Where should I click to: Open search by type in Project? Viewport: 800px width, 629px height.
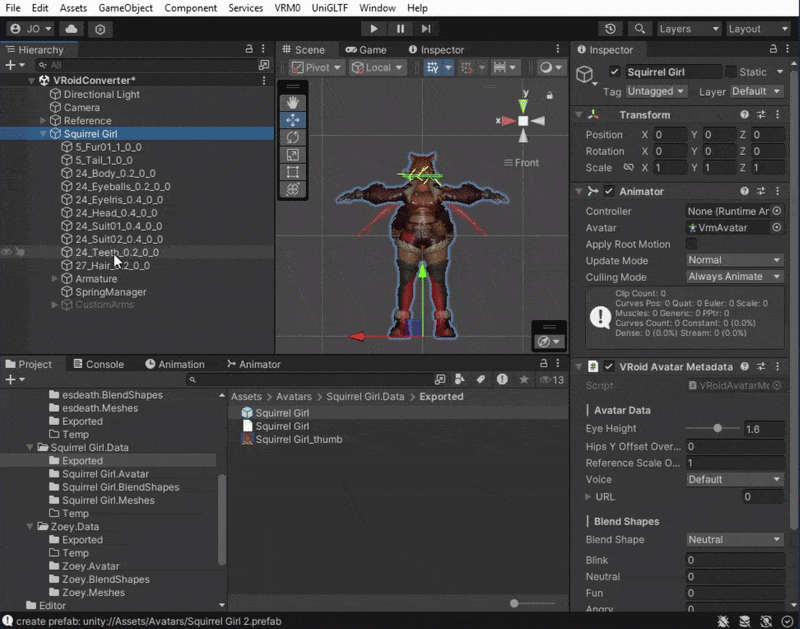460,379
